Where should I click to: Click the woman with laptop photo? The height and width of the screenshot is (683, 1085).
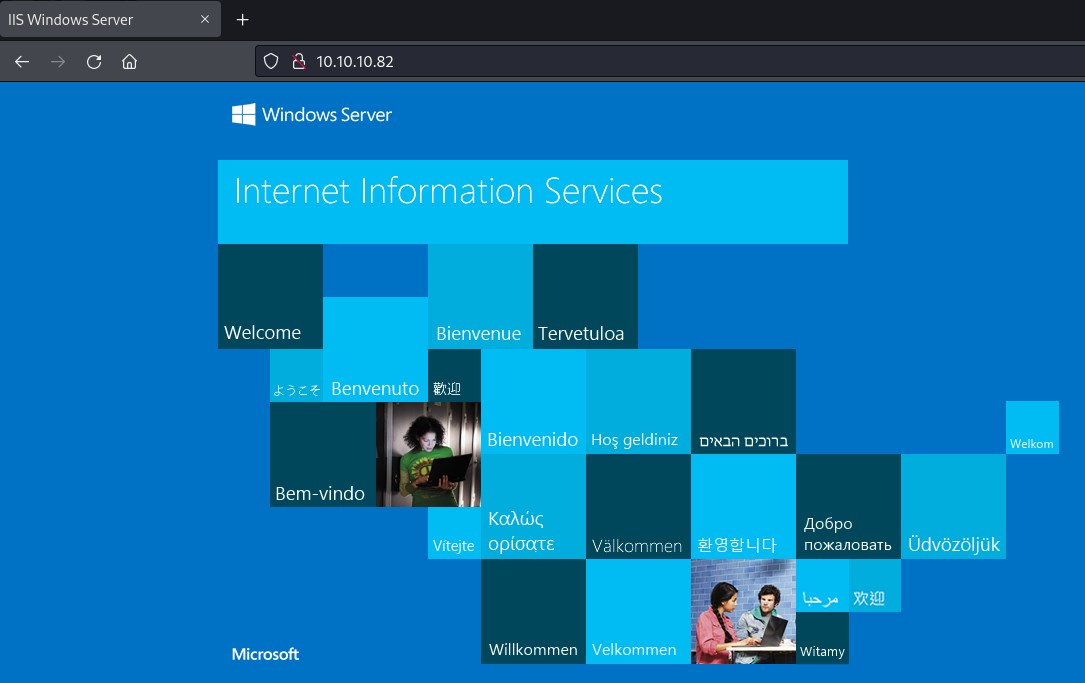pyautogui.click(x=428, y=454)
